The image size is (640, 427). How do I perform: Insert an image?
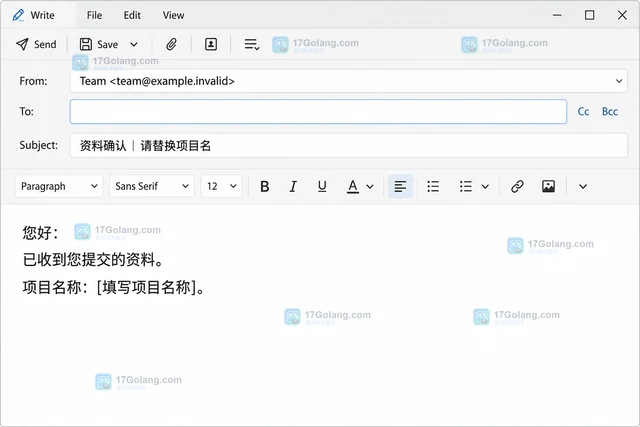(x=548, y=186)
